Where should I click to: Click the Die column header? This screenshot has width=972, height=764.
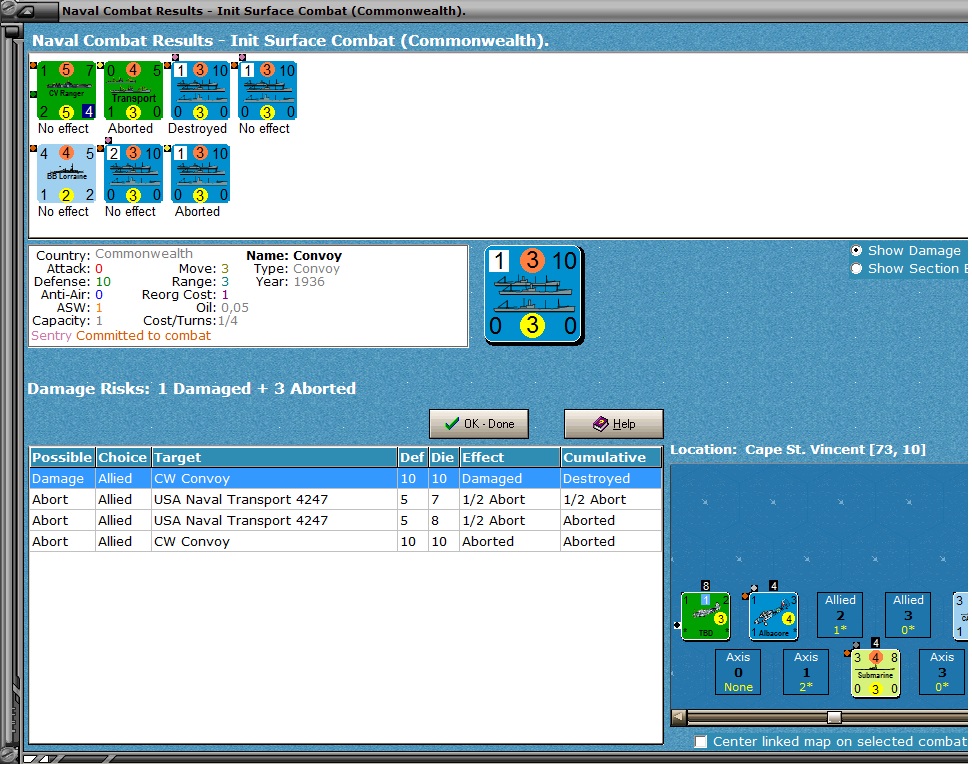443,458
